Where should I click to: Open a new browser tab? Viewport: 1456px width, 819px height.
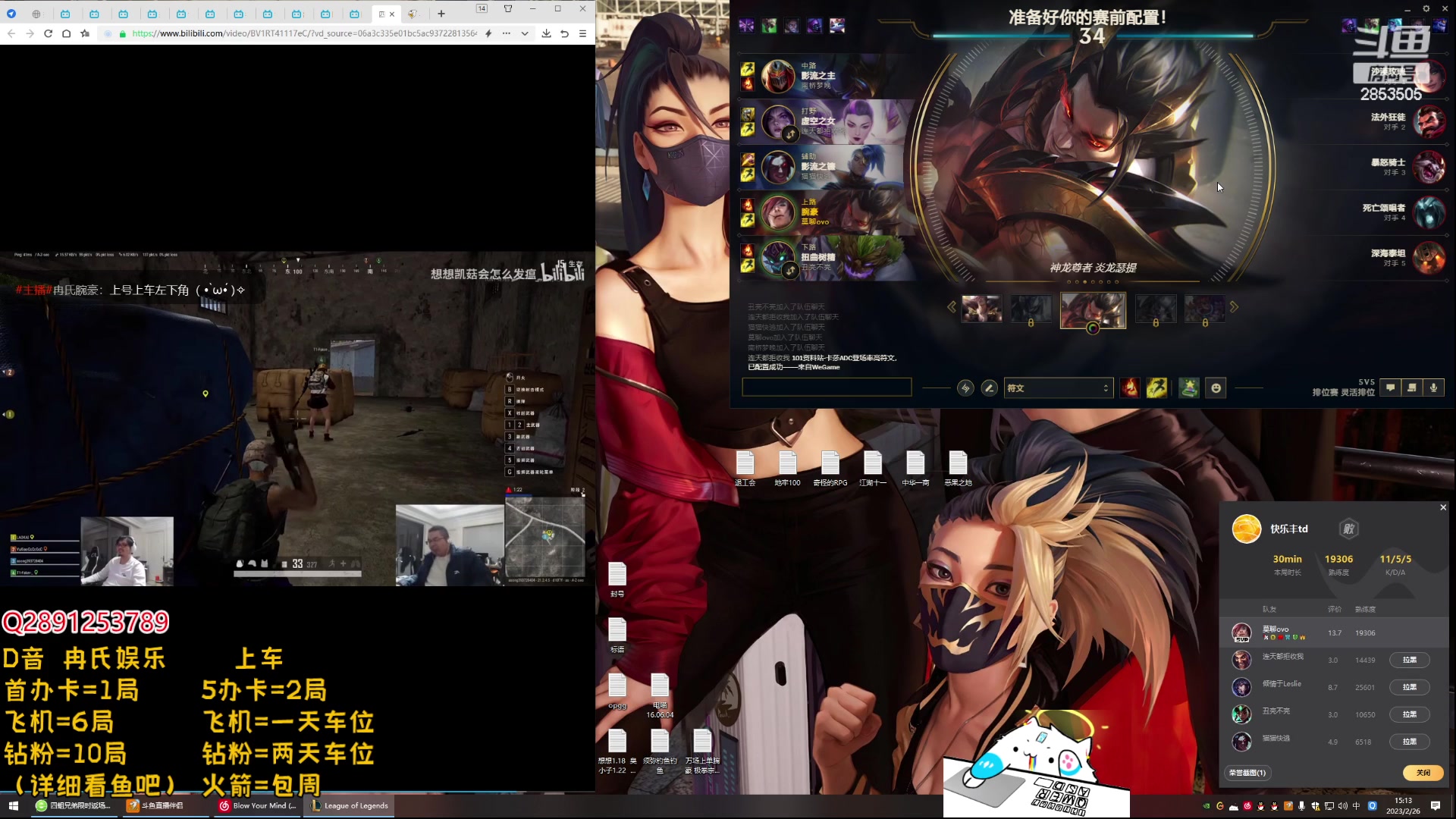click(x=441, y=14)
